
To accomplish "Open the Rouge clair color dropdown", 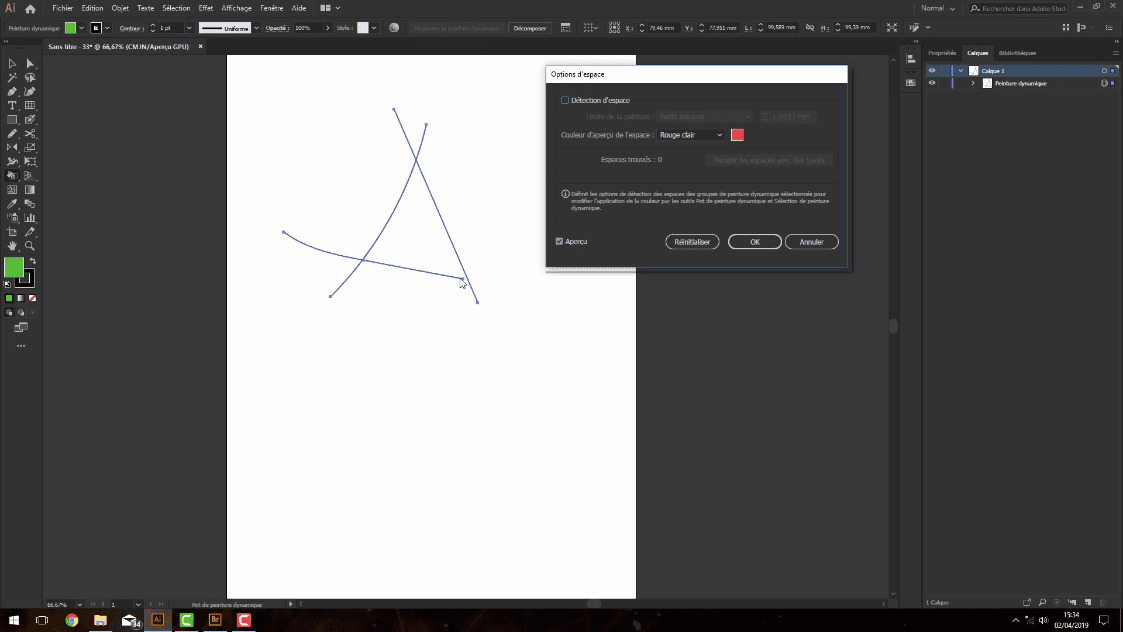I will [691, 135].
